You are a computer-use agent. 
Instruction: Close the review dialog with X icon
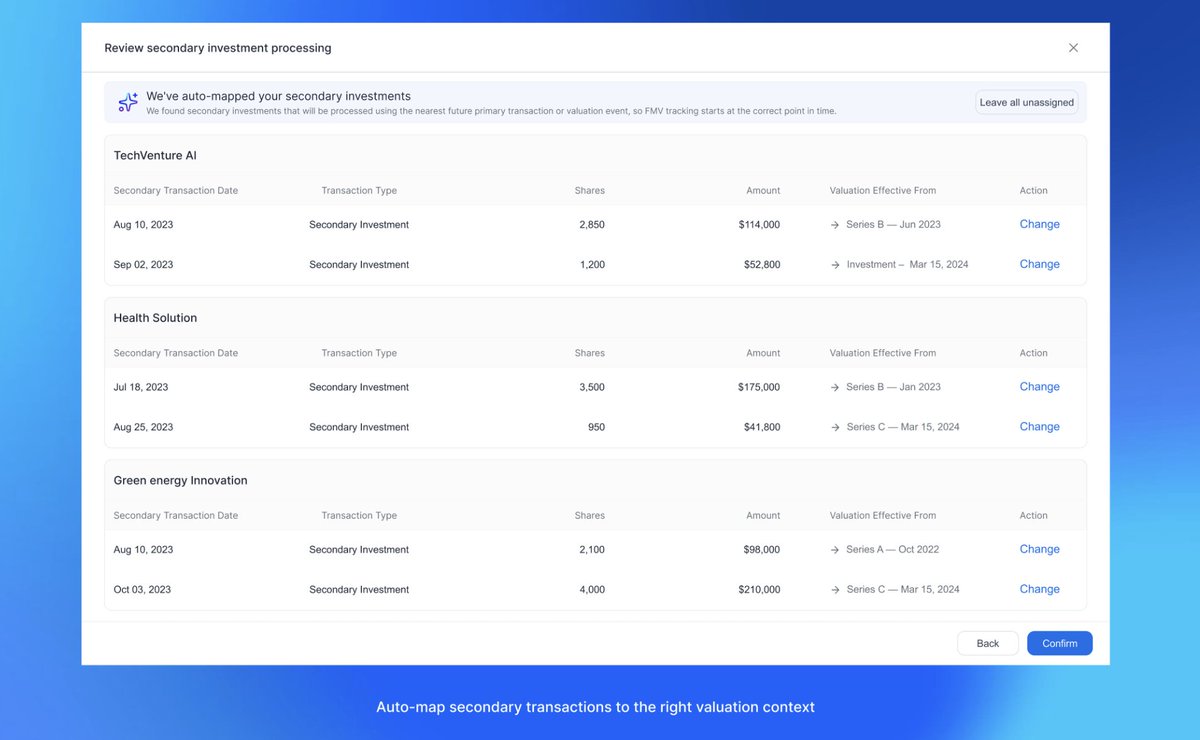(x=1073, y=48)
